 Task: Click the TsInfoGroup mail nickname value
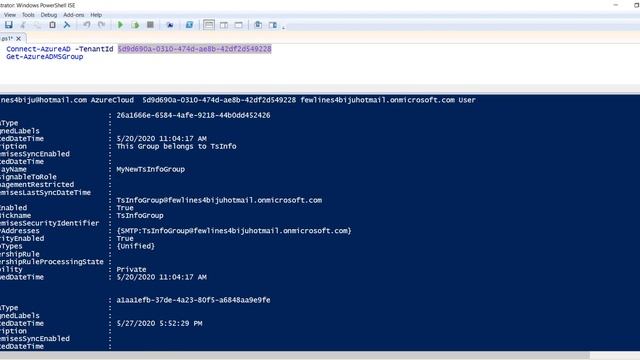[x=140, y=216]
